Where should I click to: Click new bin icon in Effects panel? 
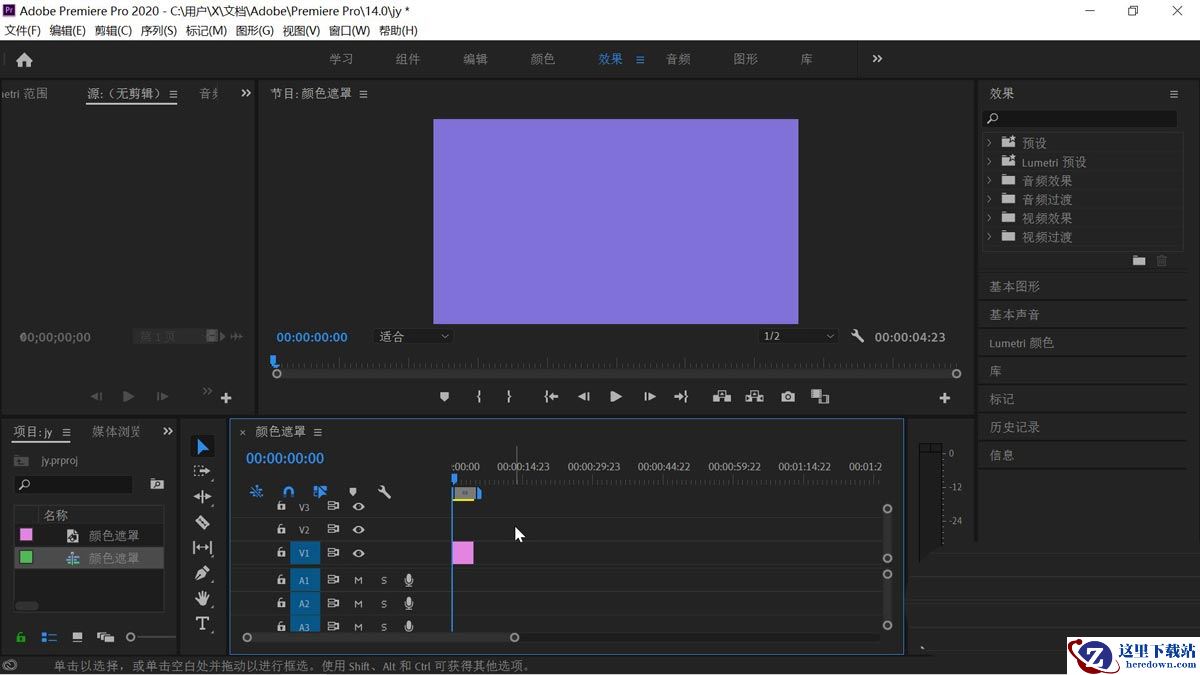click(1139, 260)
